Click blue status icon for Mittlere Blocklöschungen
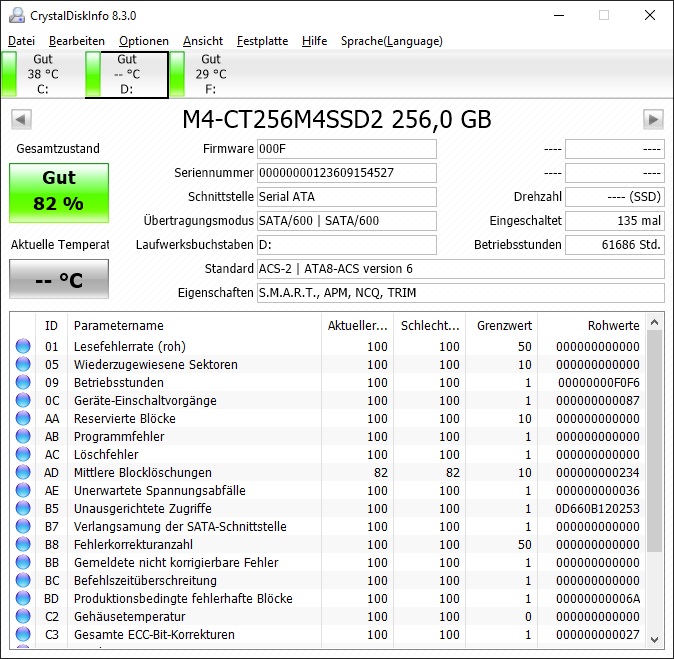This screenshot has height=659, width=674. [x=23, y=472]
